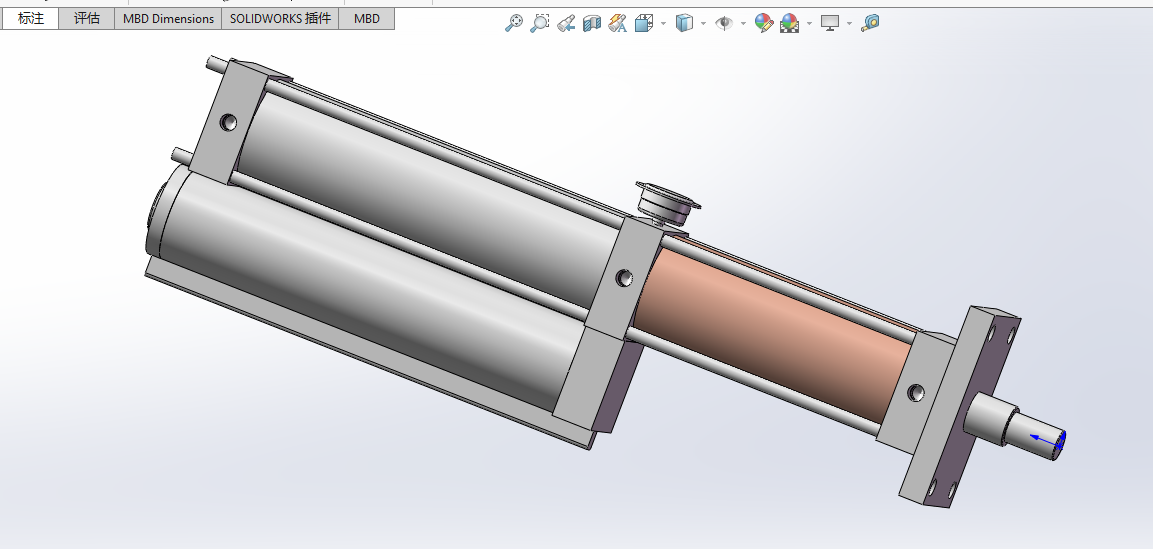Toggle the Section View tool
1153x549 pixels.
(592, 24)
